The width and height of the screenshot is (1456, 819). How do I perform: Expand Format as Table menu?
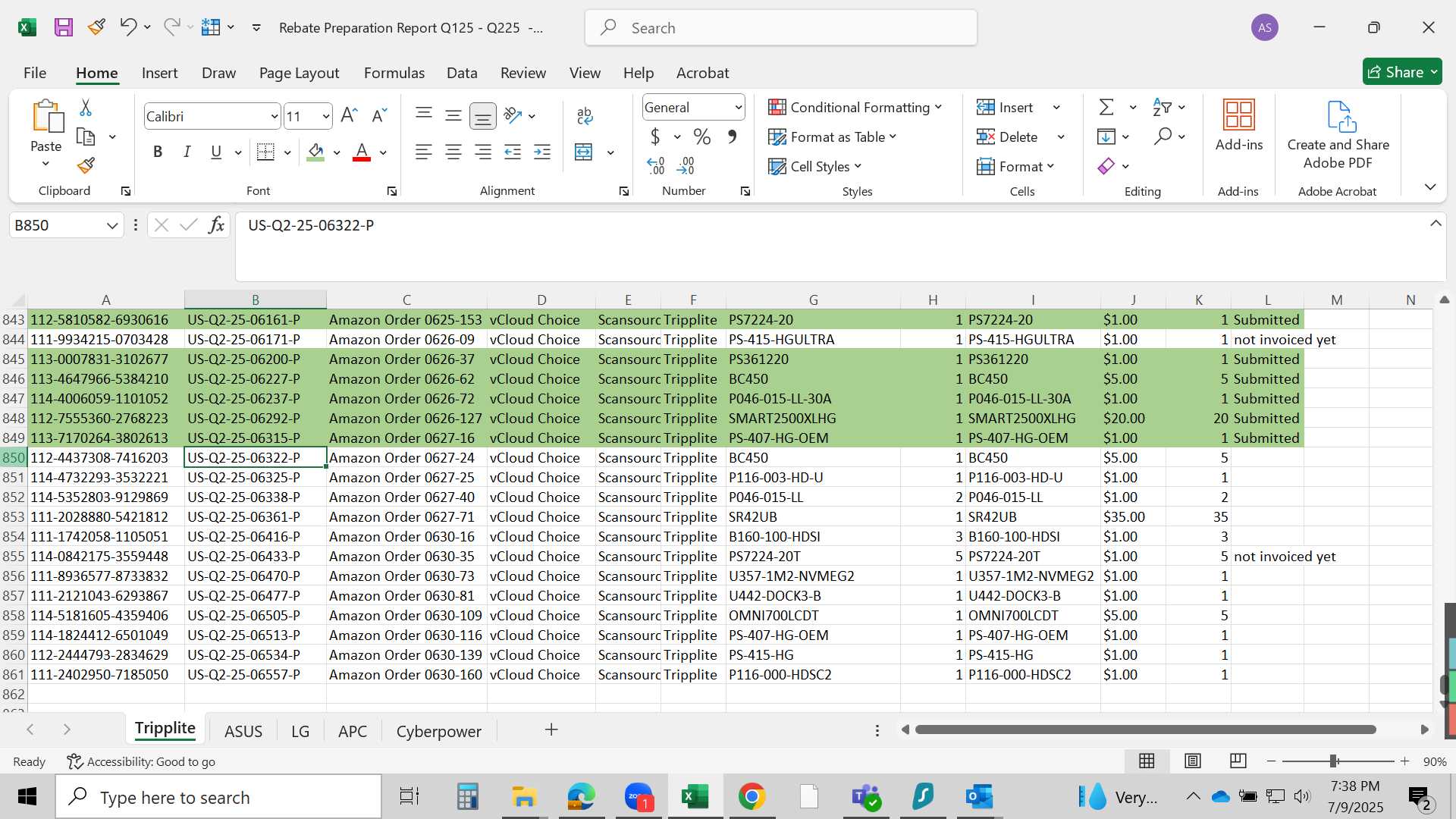tap(833, 137)
